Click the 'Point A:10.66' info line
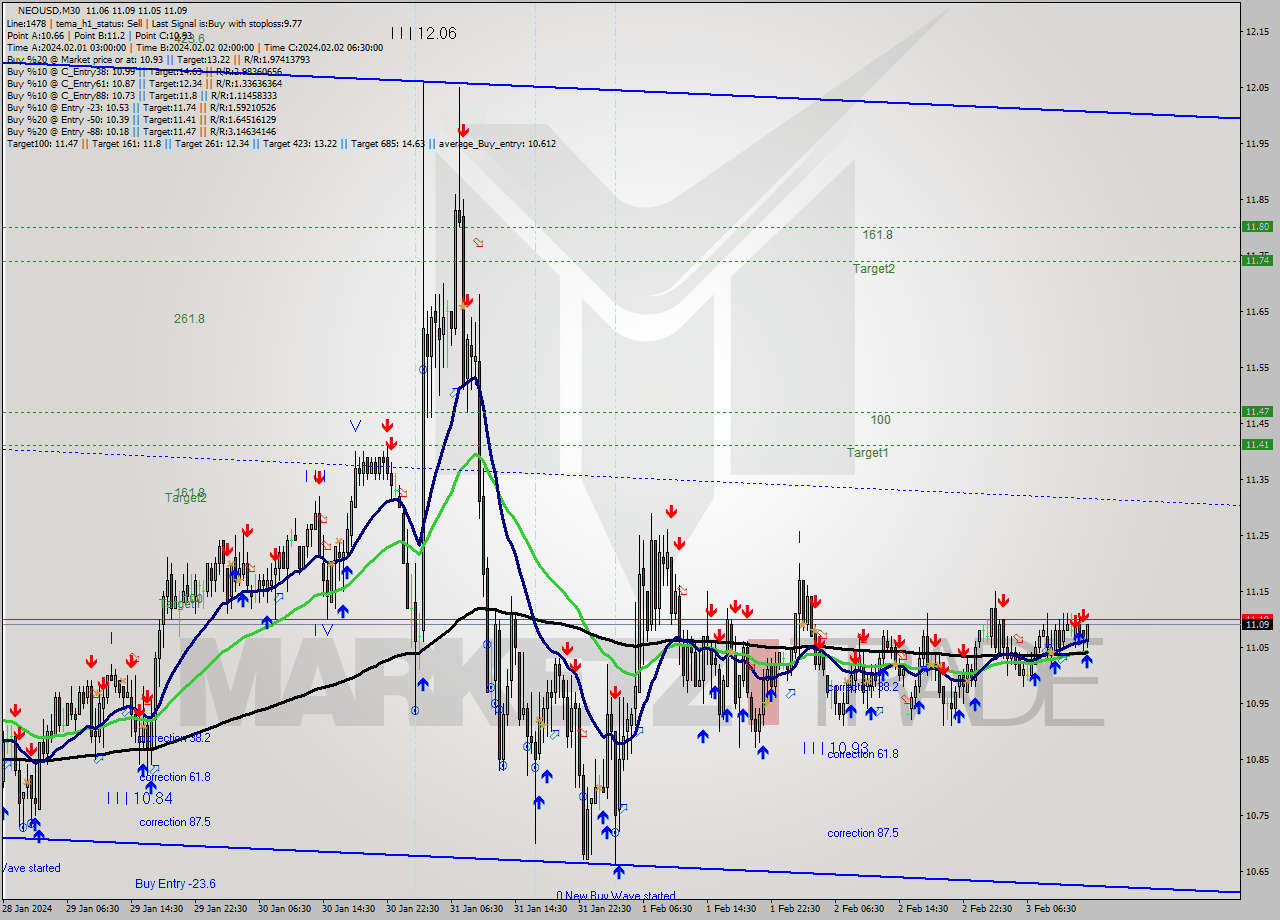1280x920 pixels. (99, 35)
